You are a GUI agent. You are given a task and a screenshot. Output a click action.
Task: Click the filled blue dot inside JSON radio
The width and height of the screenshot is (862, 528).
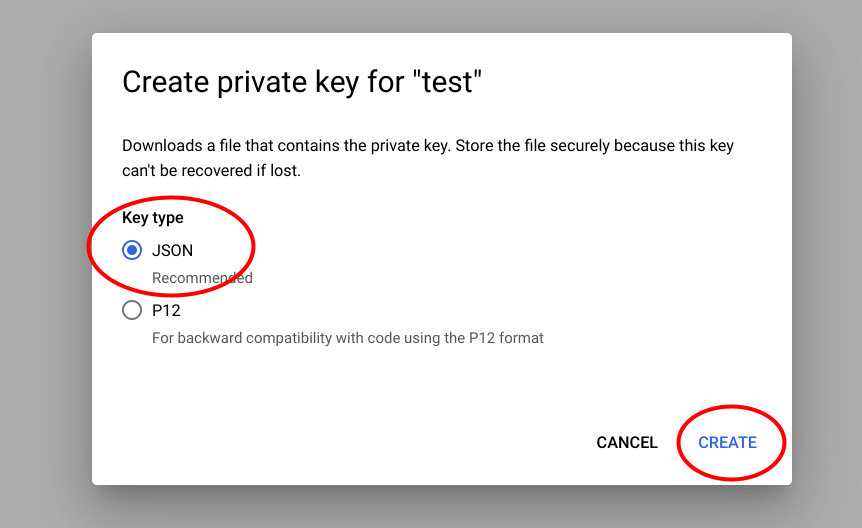point(132,251)
